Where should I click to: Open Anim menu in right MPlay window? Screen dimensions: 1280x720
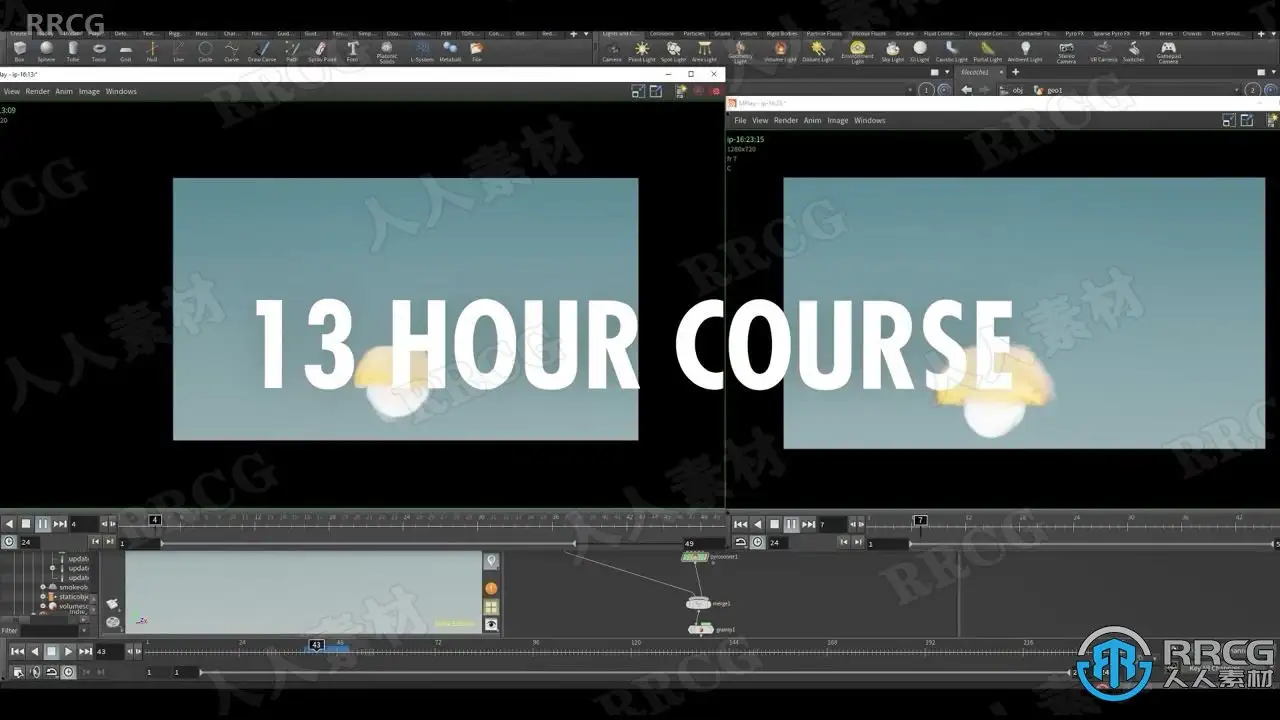click(813, 120)
